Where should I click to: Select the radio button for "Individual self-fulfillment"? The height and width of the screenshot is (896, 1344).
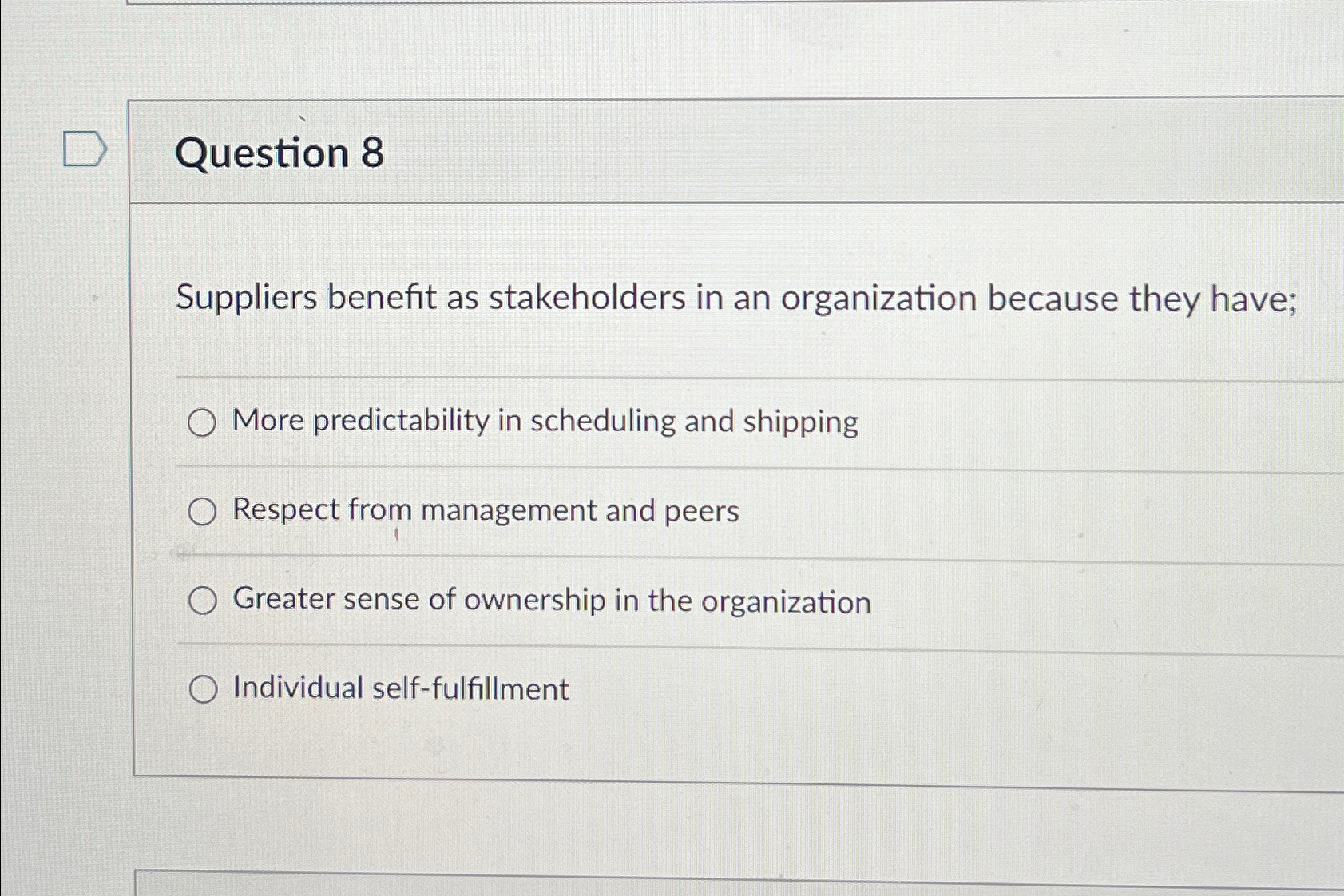(x=202, y=689)
